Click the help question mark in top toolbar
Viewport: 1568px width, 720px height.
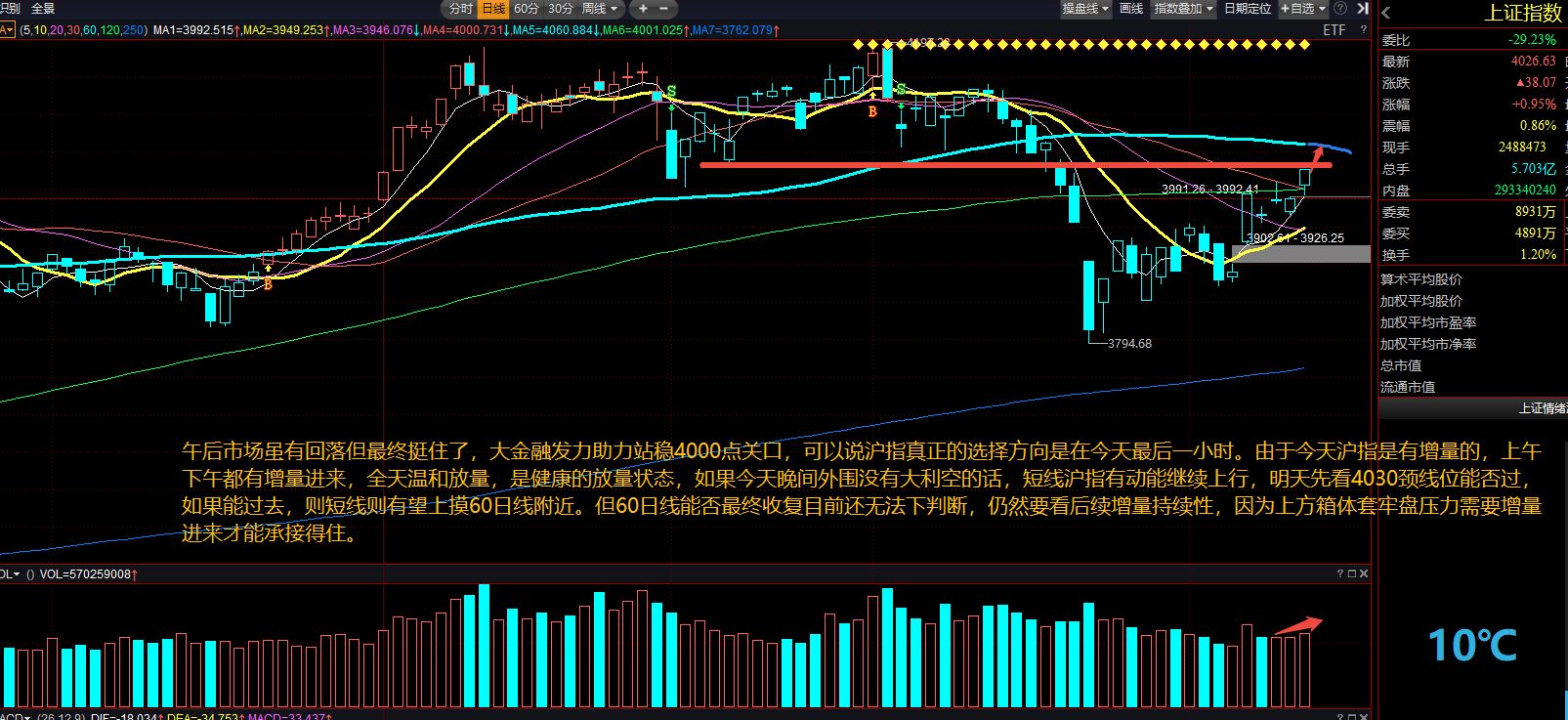(1340, 9)
